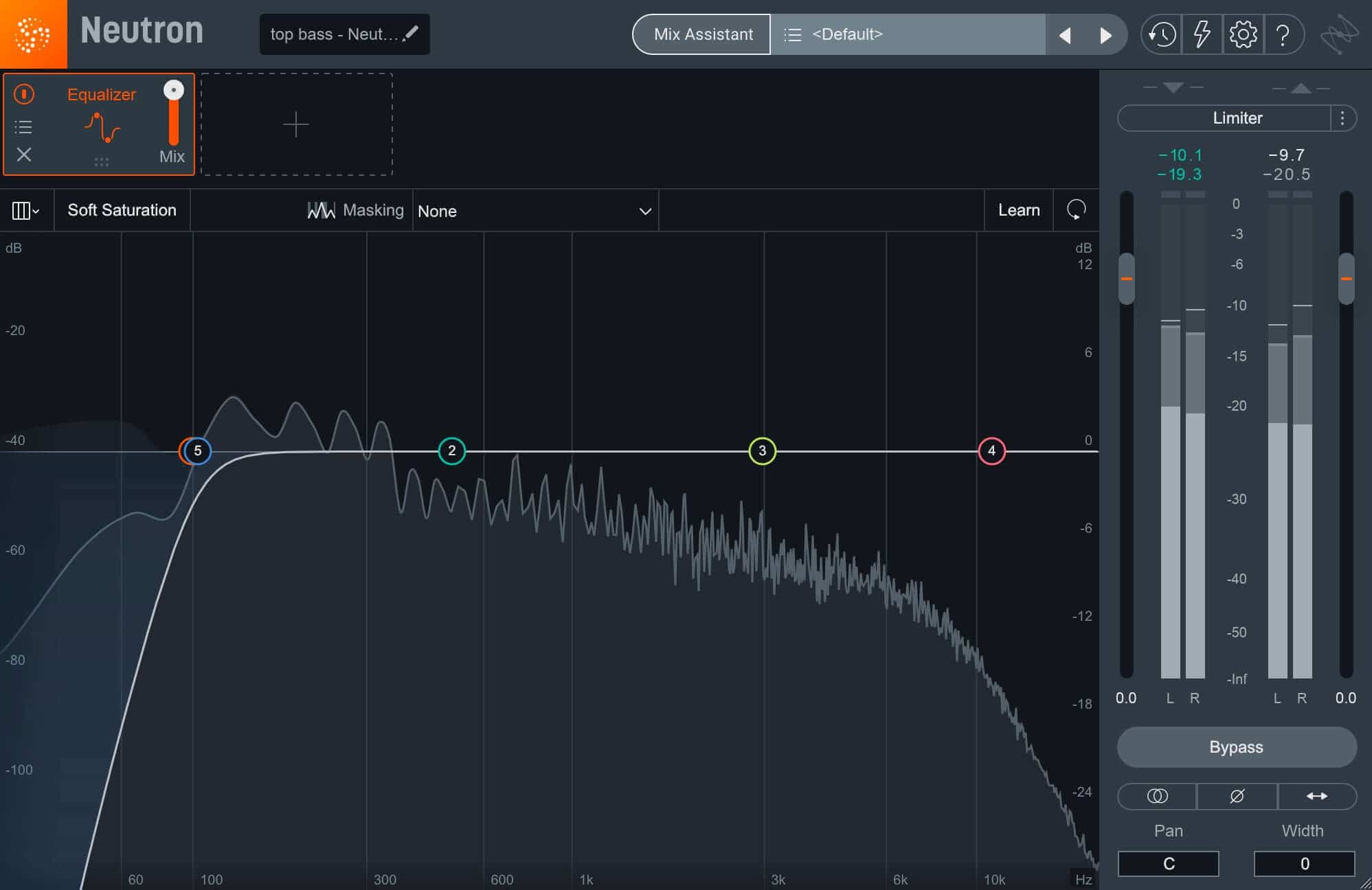Screen dimensions: 1372x890
Task: Remove the Equalizer module with X
Action: tap(24, 155)
